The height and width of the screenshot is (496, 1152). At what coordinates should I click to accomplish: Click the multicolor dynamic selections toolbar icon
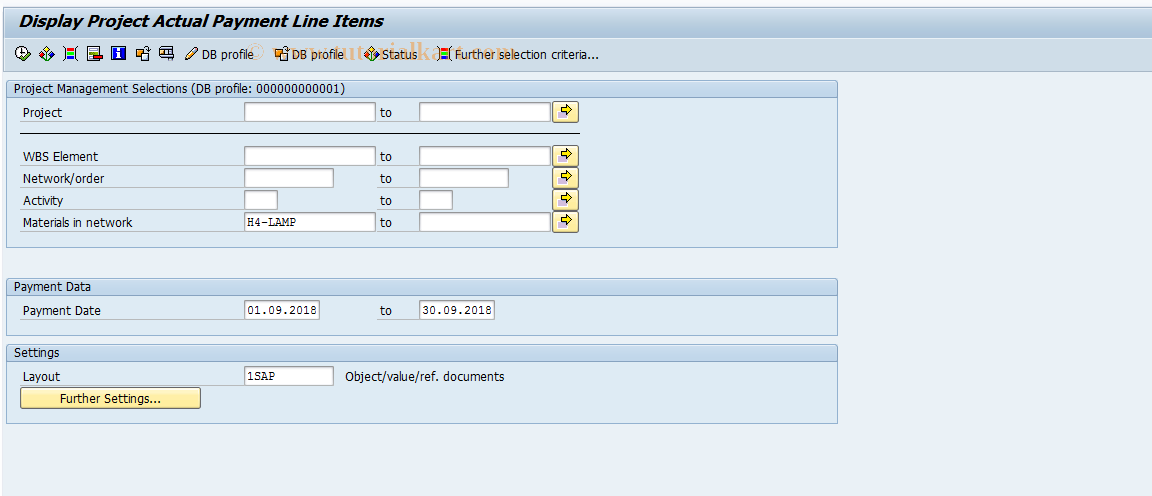71,54
